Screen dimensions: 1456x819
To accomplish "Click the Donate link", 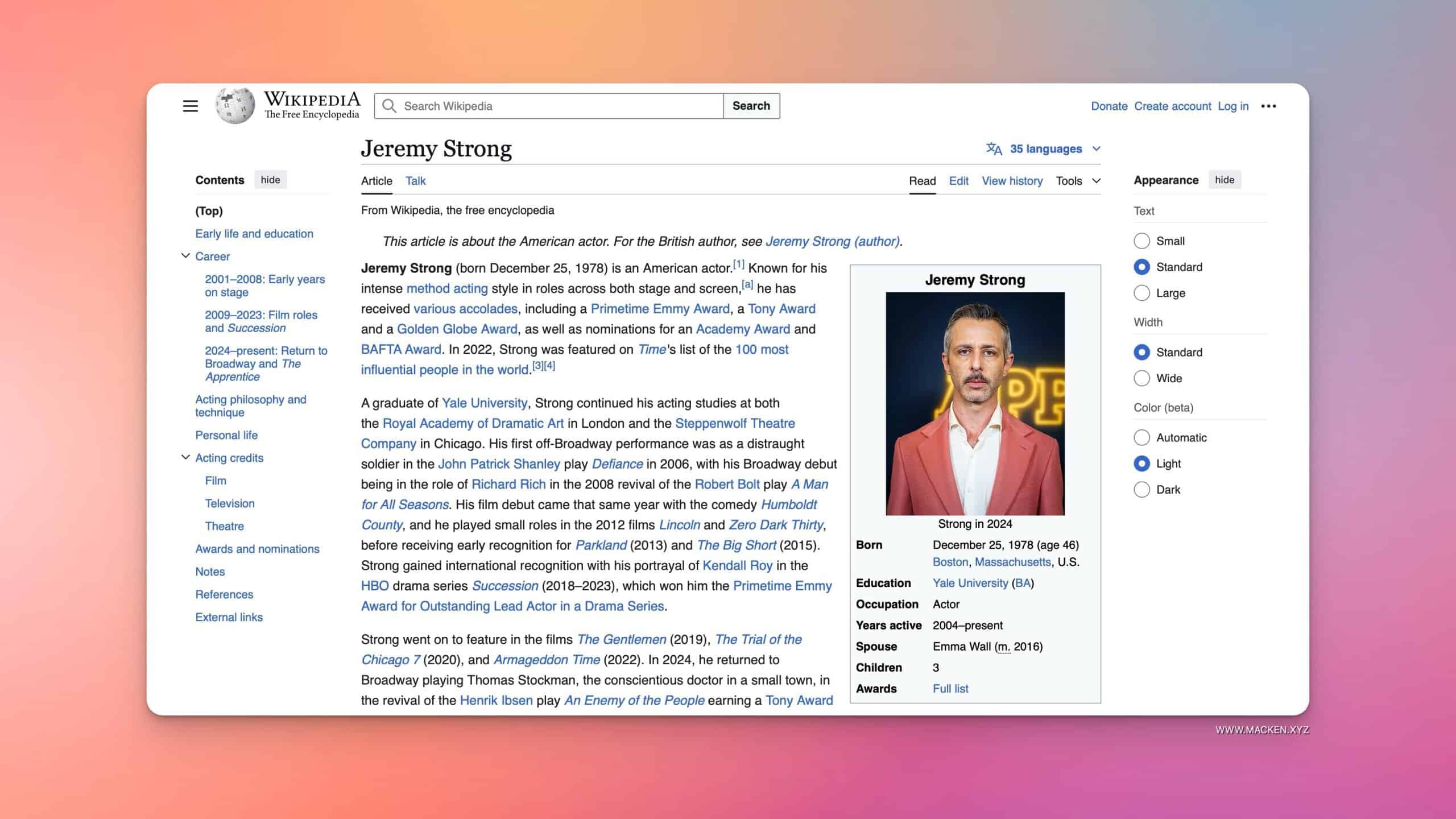I will (x=1109, y=106).
